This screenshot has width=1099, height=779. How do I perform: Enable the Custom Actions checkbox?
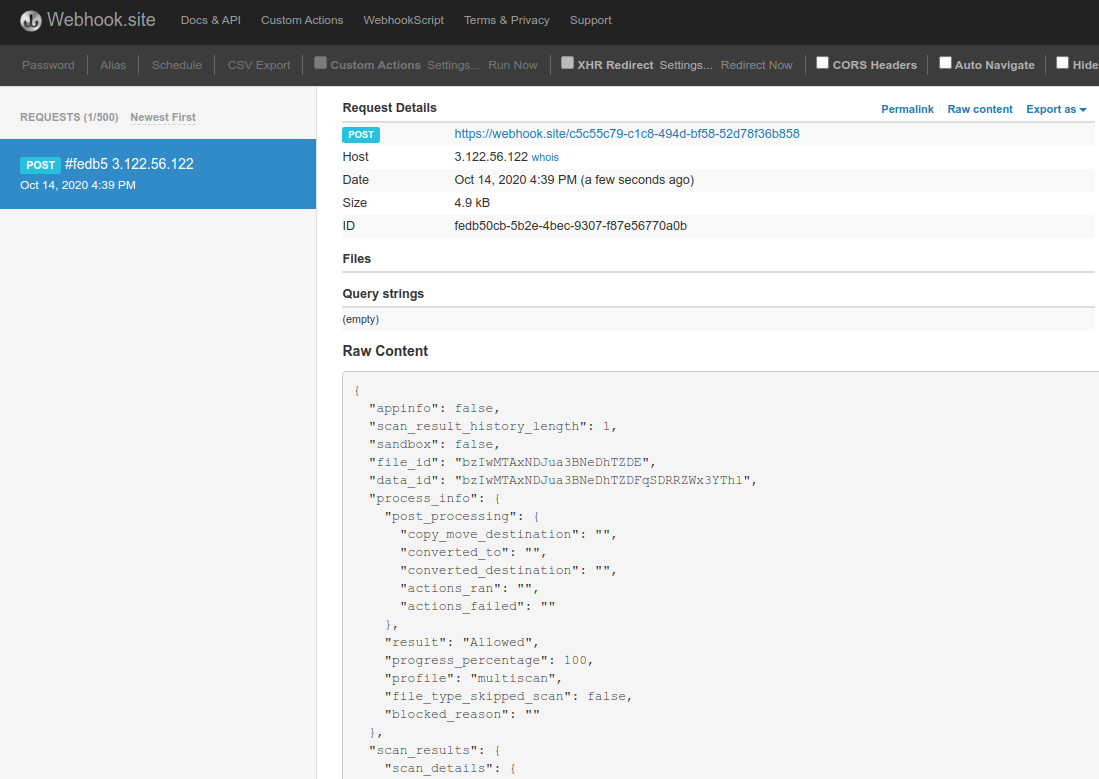coord(320,63)
